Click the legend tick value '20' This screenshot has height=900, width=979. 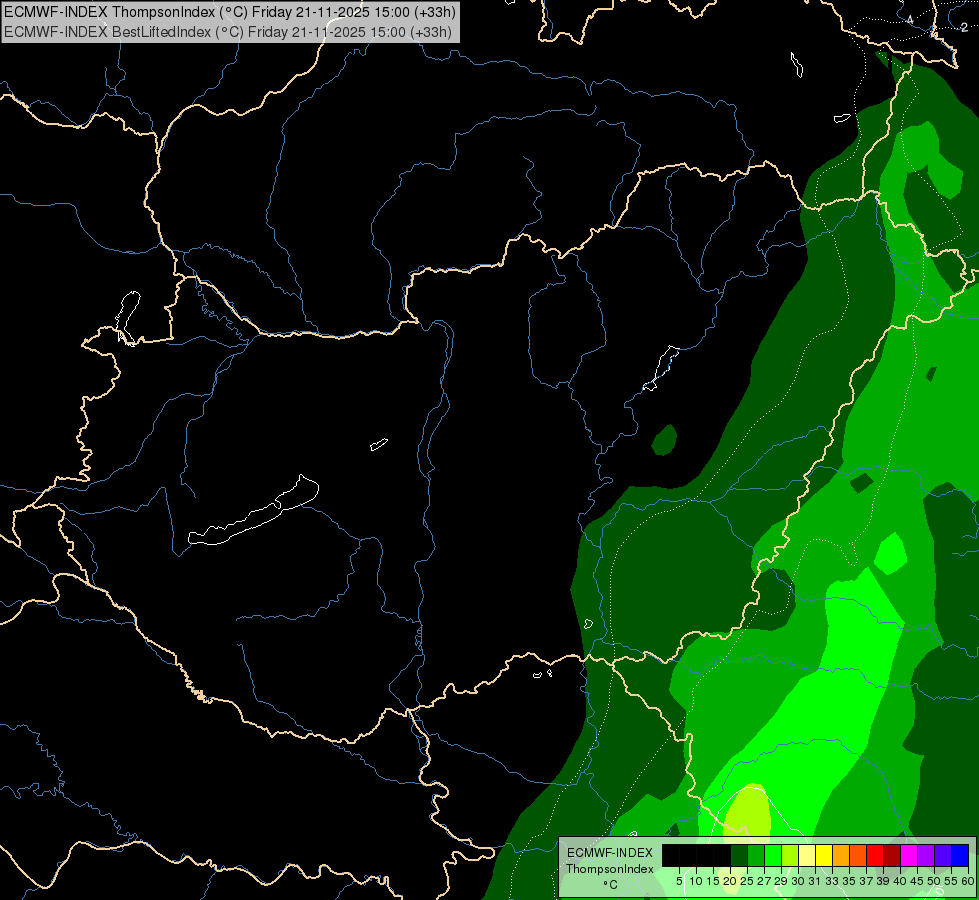[730, 881]
